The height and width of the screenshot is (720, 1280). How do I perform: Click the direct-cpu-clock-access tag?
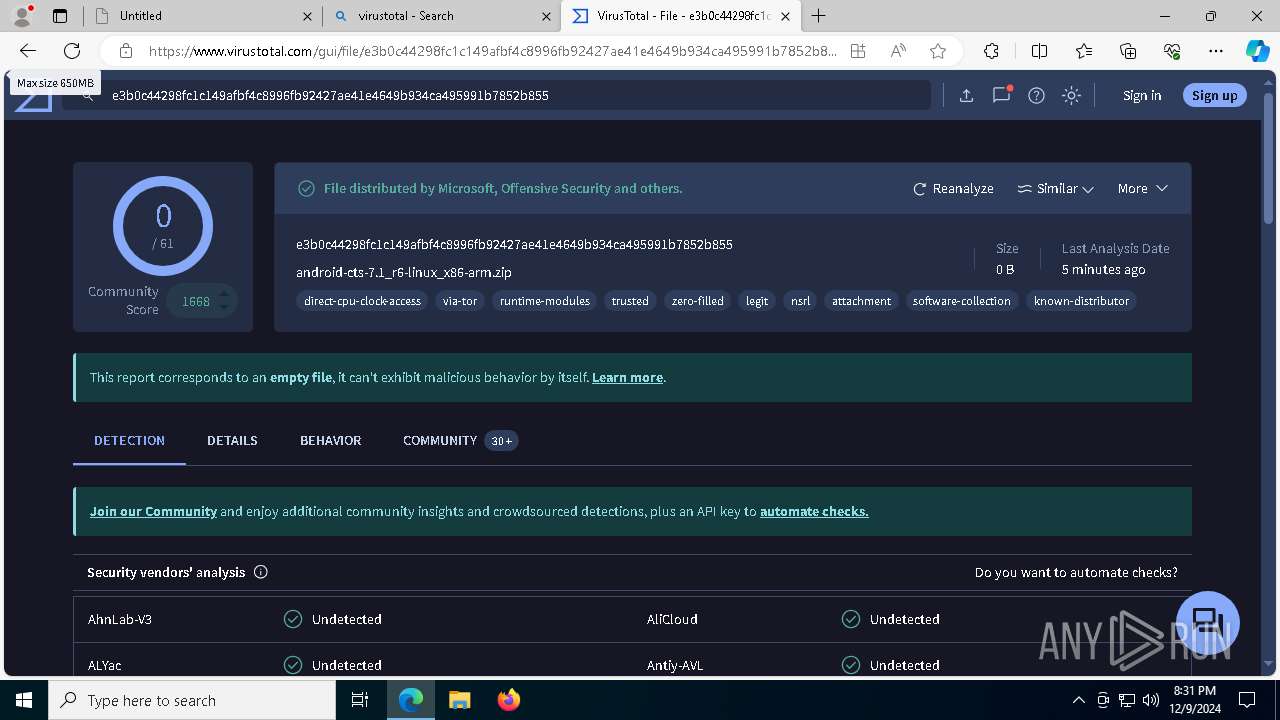coord(362,300)
